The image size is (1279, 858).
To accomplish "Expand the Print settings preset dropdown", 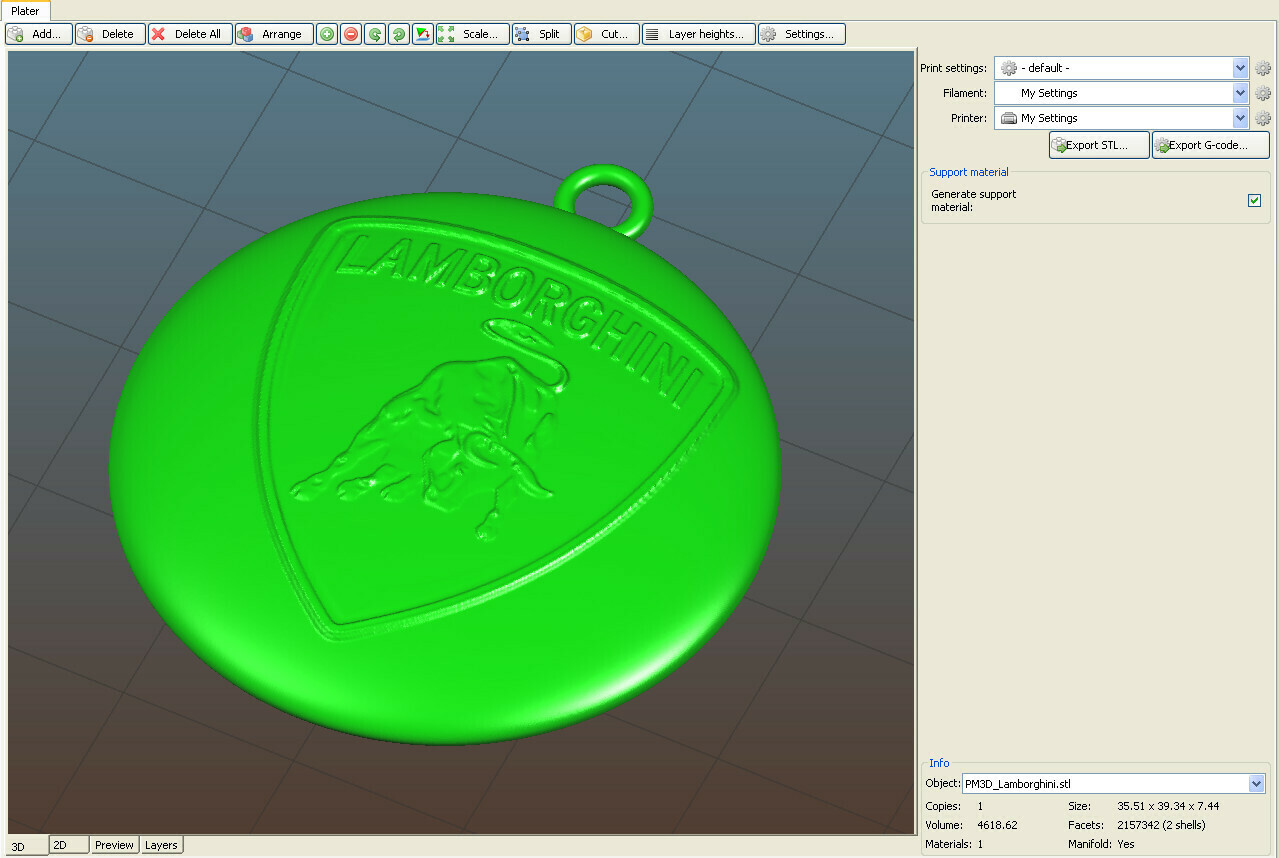I will coord(1241,68).
